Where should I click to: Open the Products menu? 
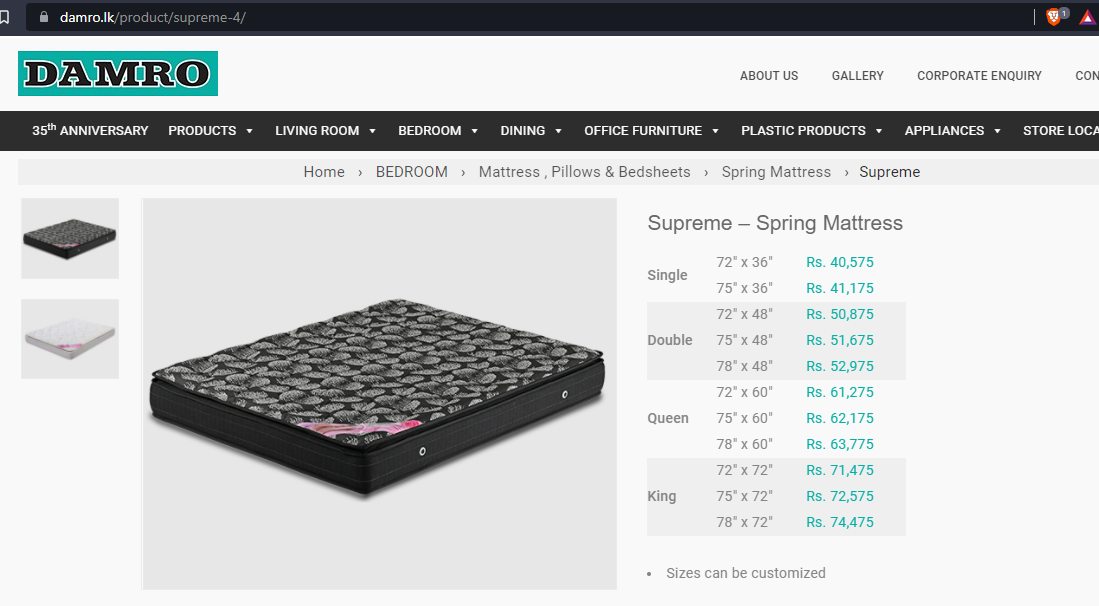click(202, 131)
